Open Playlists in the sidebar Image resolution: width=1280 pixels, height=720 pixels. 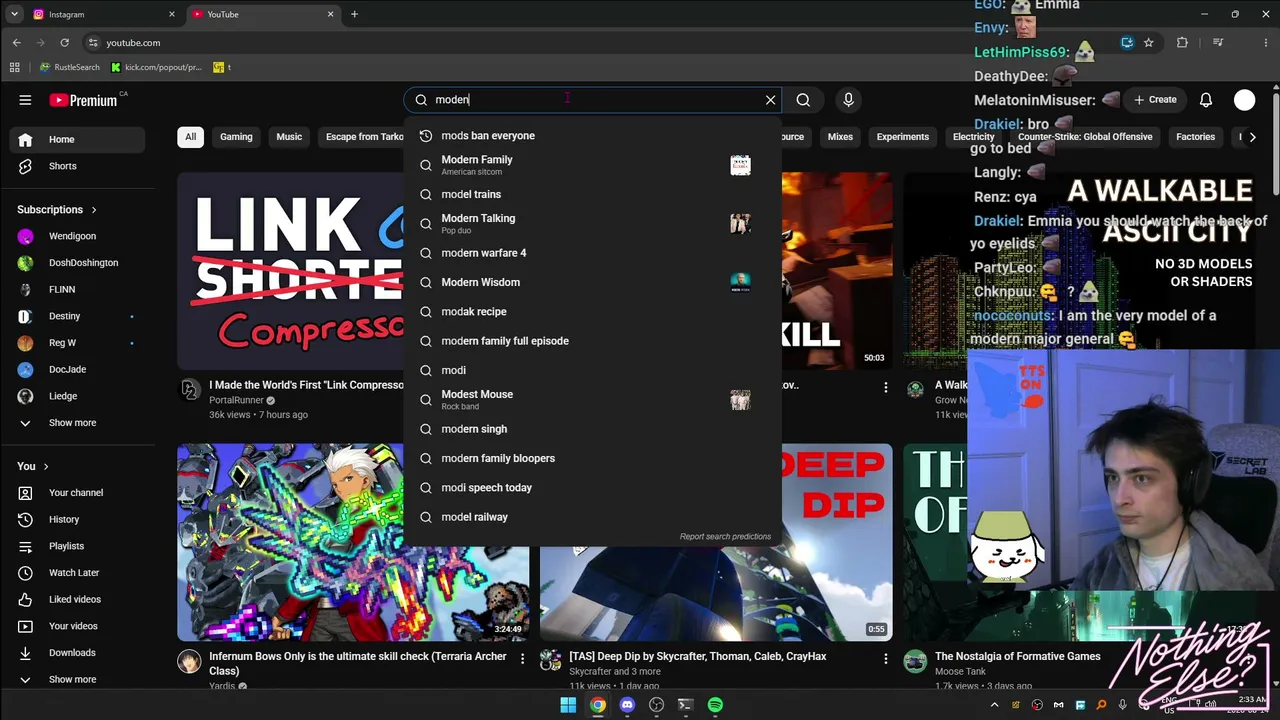click(79, 546)
